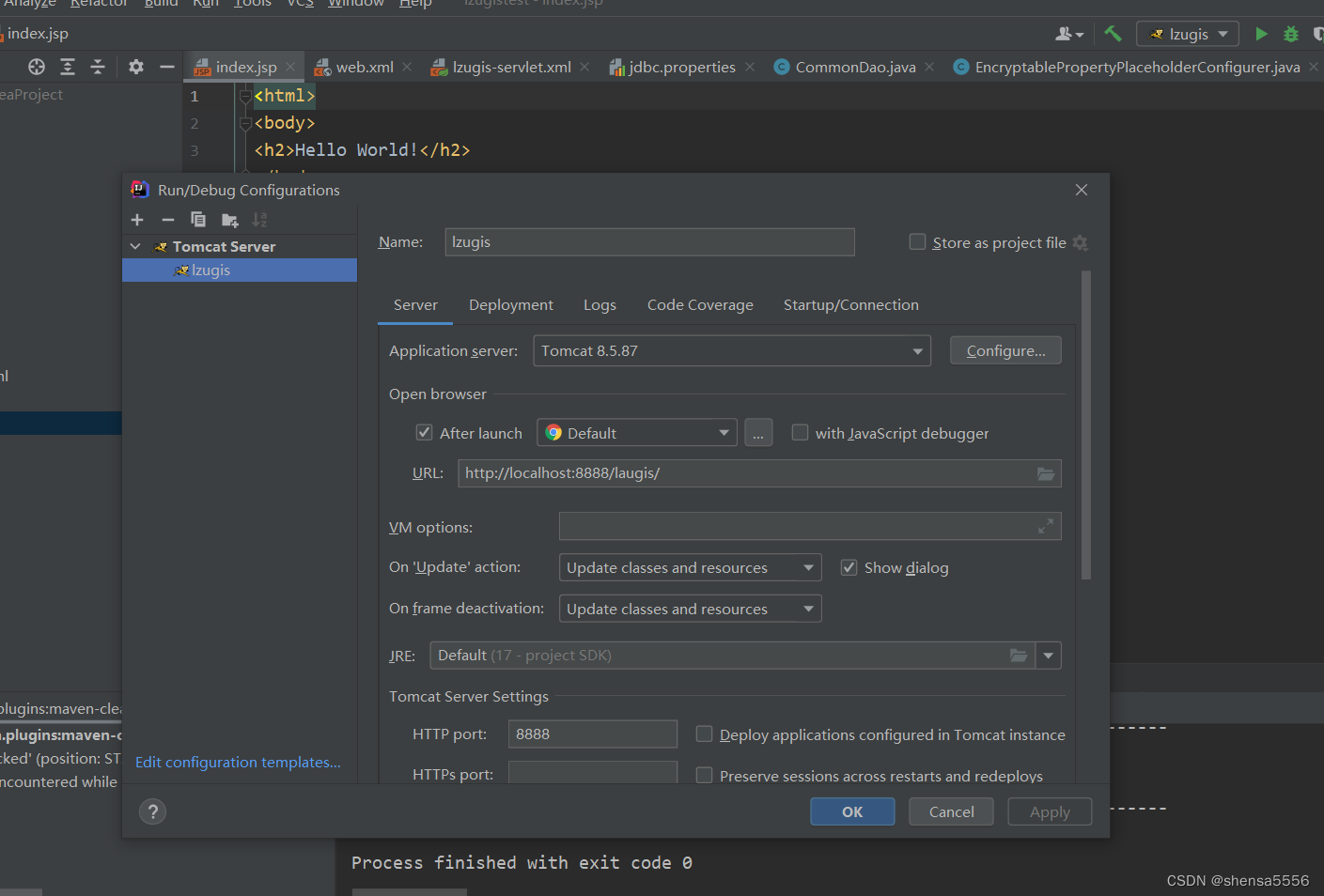
Task: Collapse all icon in project panel
Action: tap(98, 67)
